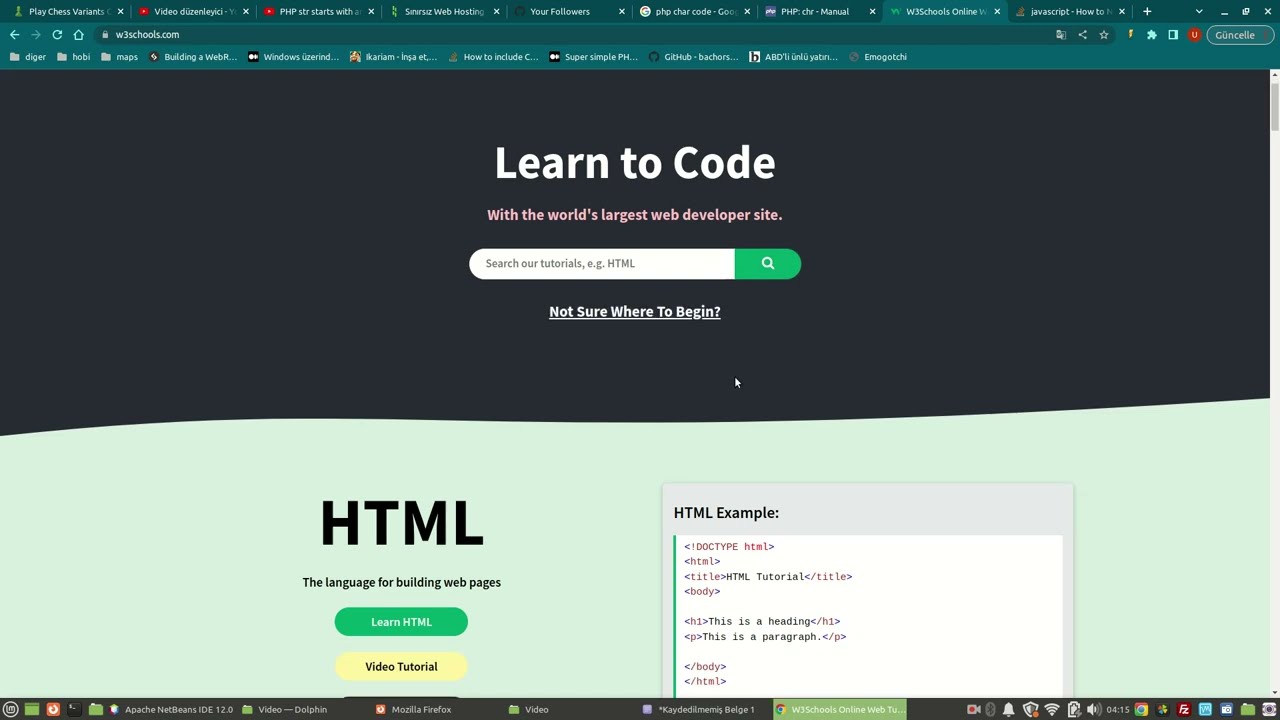Open the hobi bookmarks folder
This screenshot has height=720, width=1280.
(73, 57)
